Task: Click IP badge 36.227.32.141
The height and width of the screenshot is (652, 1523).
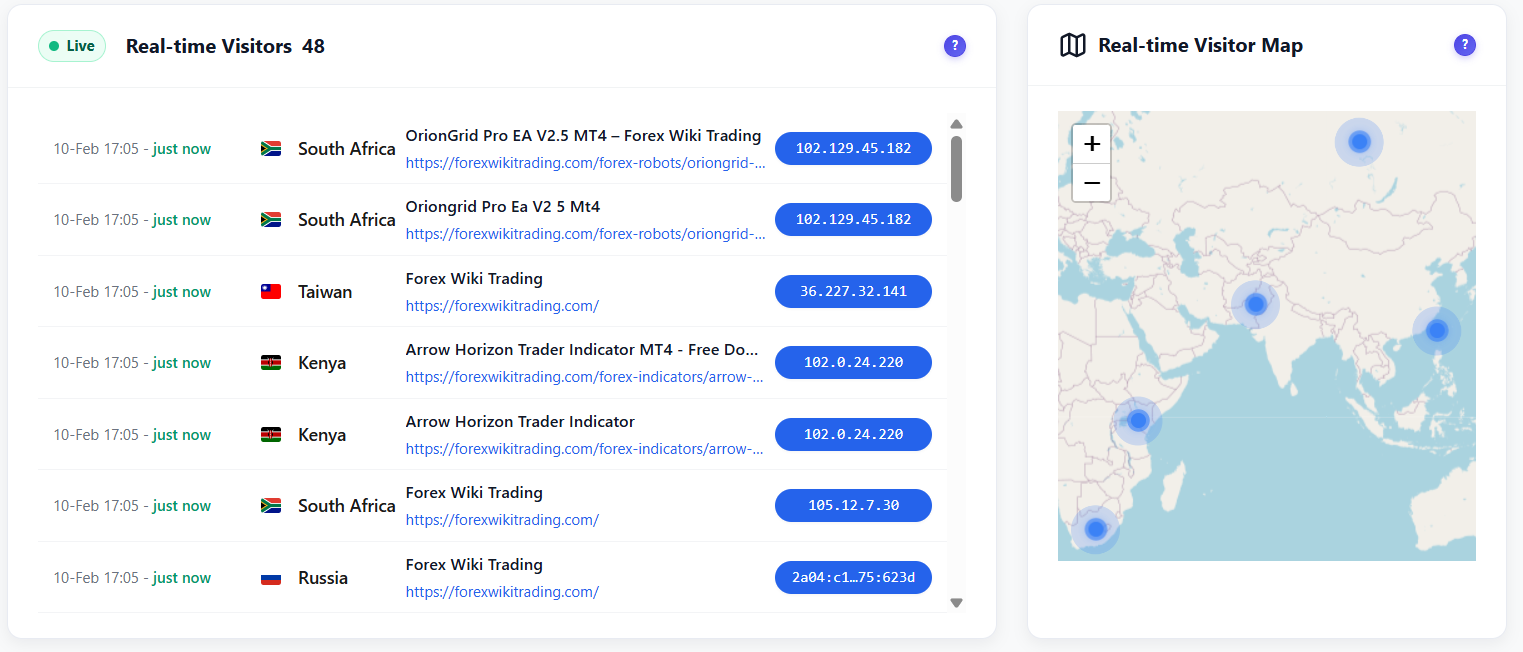Action: click(x=853, y=291)
